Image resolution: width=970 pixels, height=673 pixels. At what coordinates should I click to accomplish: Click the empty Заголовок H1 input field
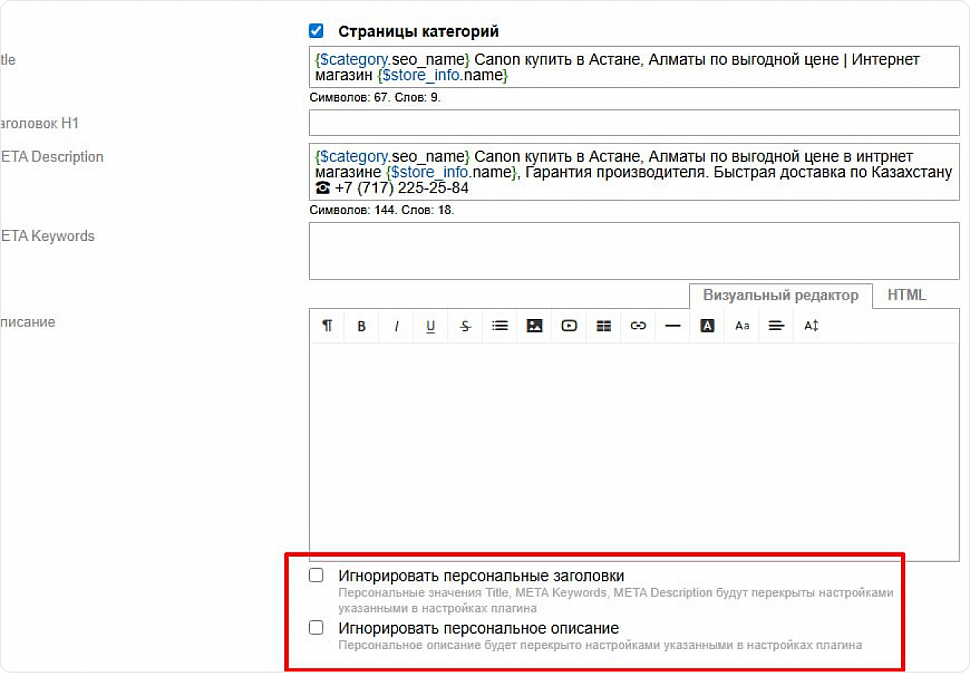tap(634, 123)
